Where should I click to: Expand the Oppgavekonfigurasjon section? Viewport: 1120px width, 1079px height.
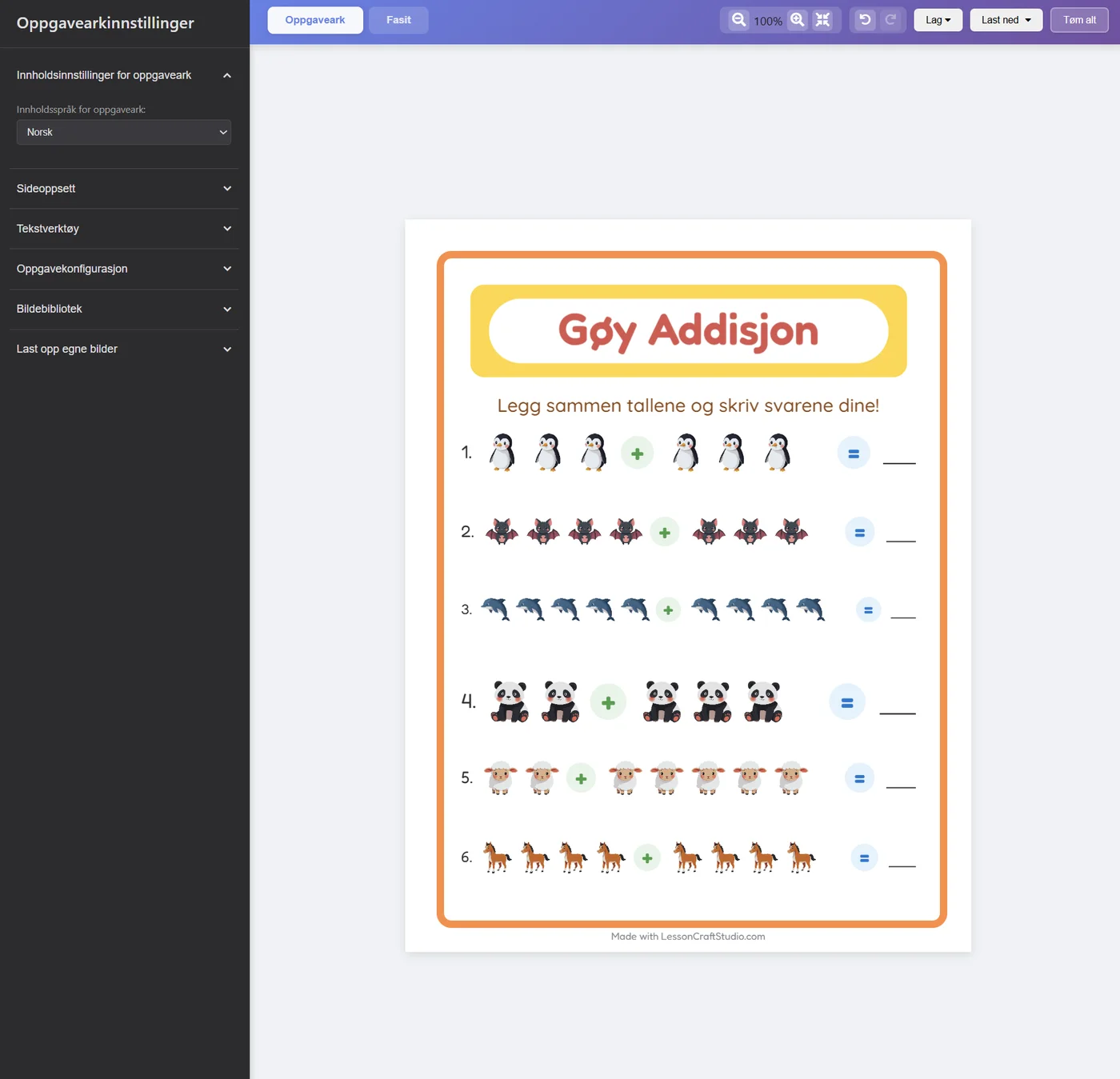(124, 269)
